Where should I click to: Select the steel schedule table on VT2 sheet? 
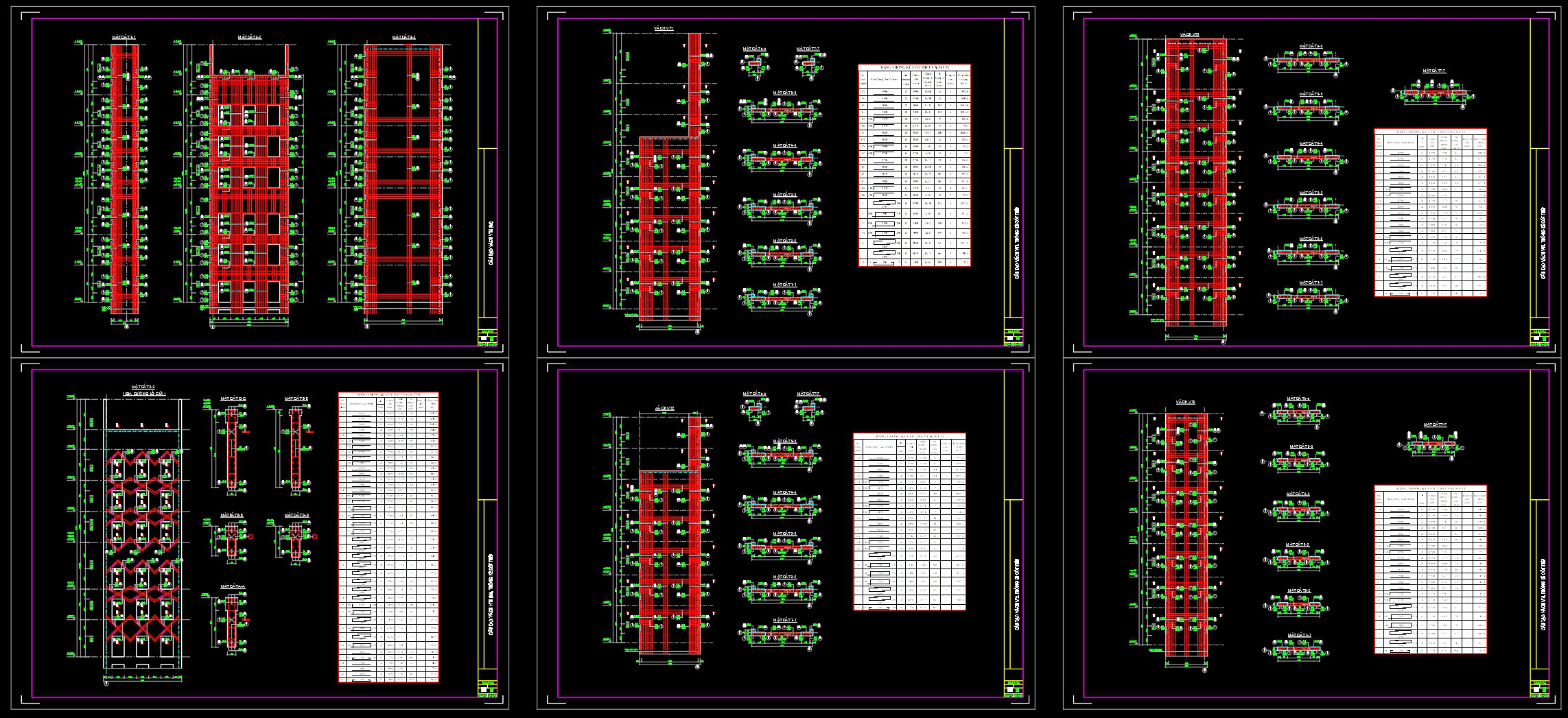[909, 521]
